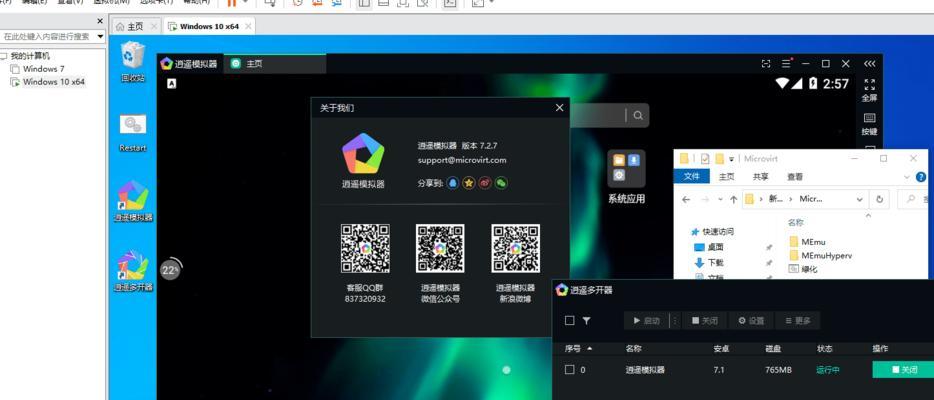Sort by 序号 column arrow in 逍遥多开器

tap(590, 348)
